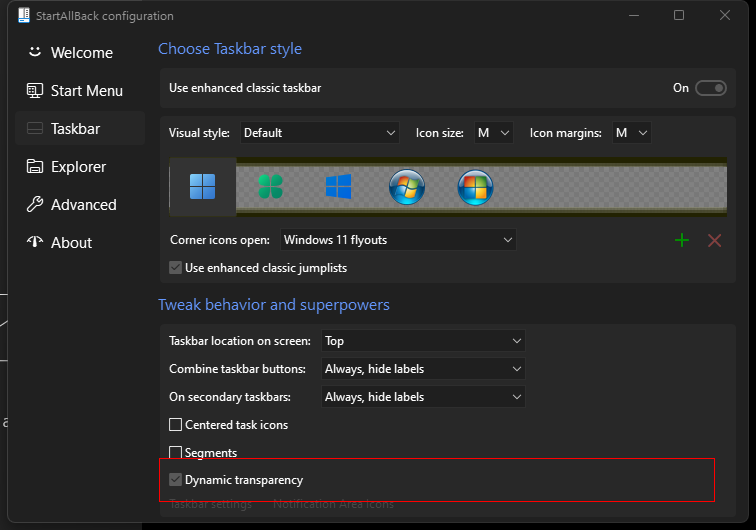
Task: Open On secondary taskbars dropdown
Action: click(423, 397)
